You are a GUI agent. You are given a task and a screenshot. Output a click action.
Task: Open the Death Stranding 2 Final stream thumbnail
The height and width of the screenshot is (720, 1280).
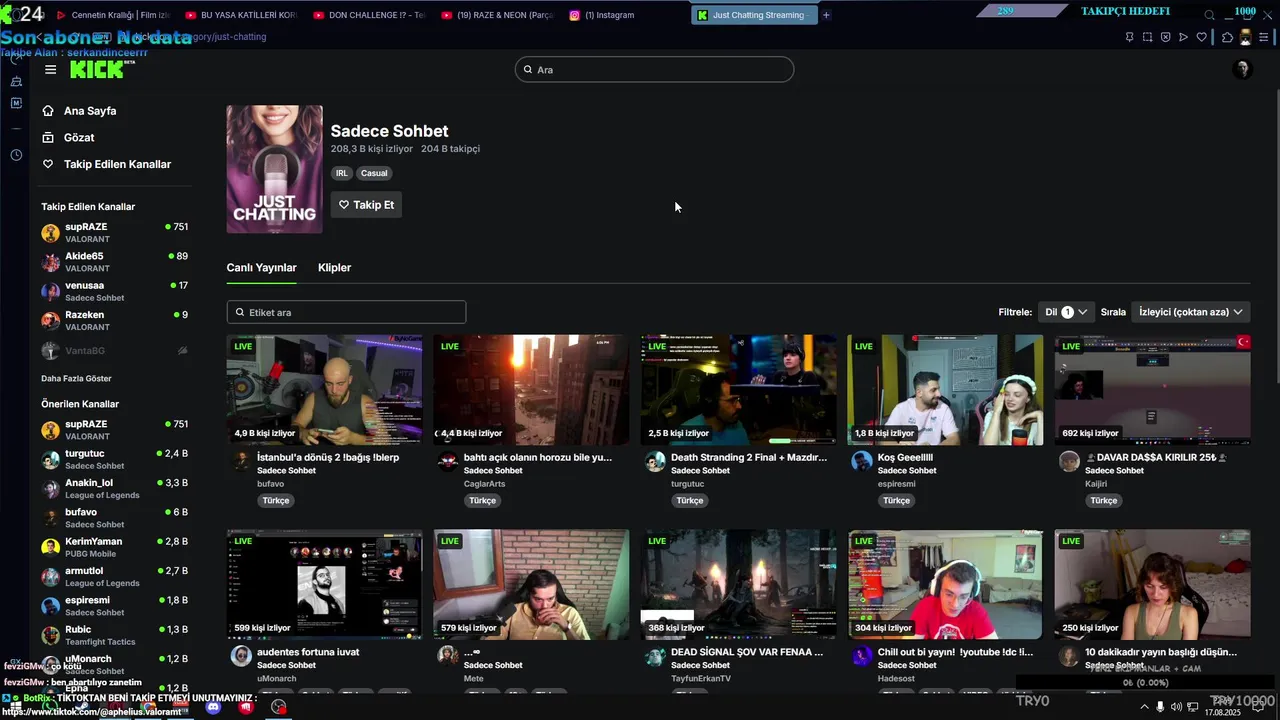pos(738,390)
